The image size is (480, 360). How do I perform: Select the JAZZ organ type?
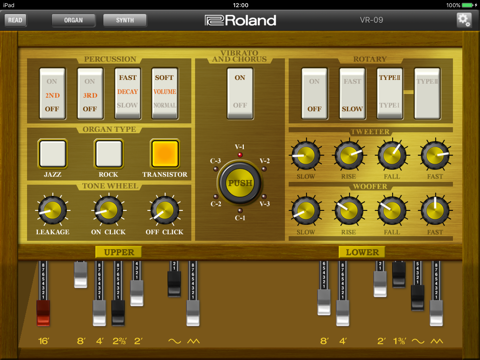(53, 154)
